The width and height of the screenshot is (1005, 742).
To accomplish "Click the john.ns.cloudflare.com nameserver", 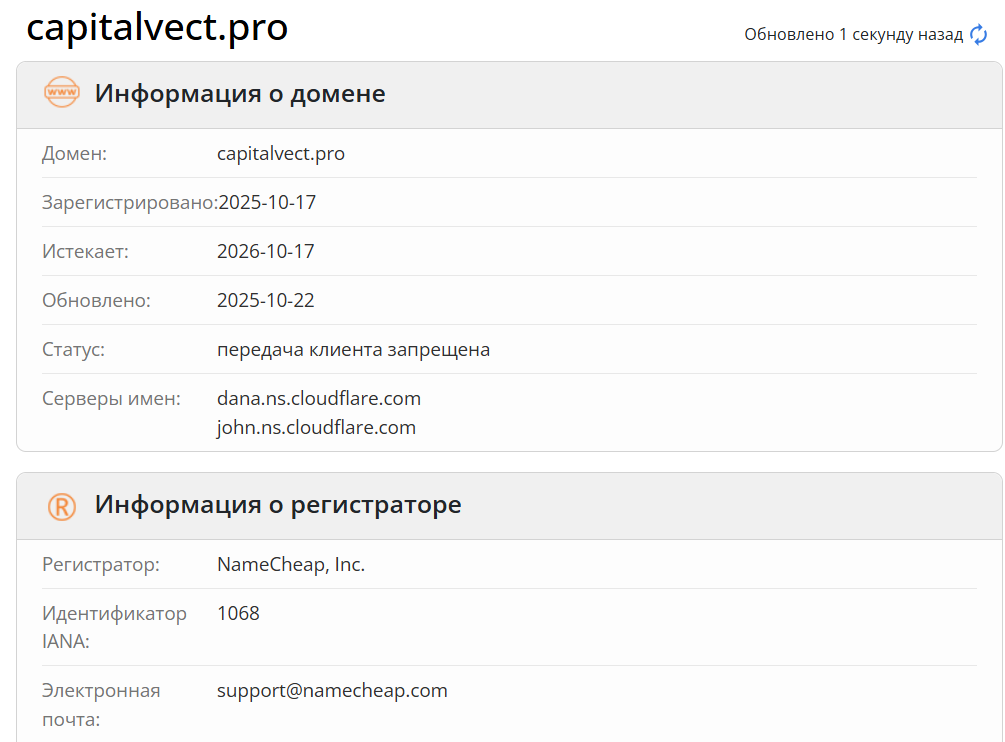I will (316, 427).
